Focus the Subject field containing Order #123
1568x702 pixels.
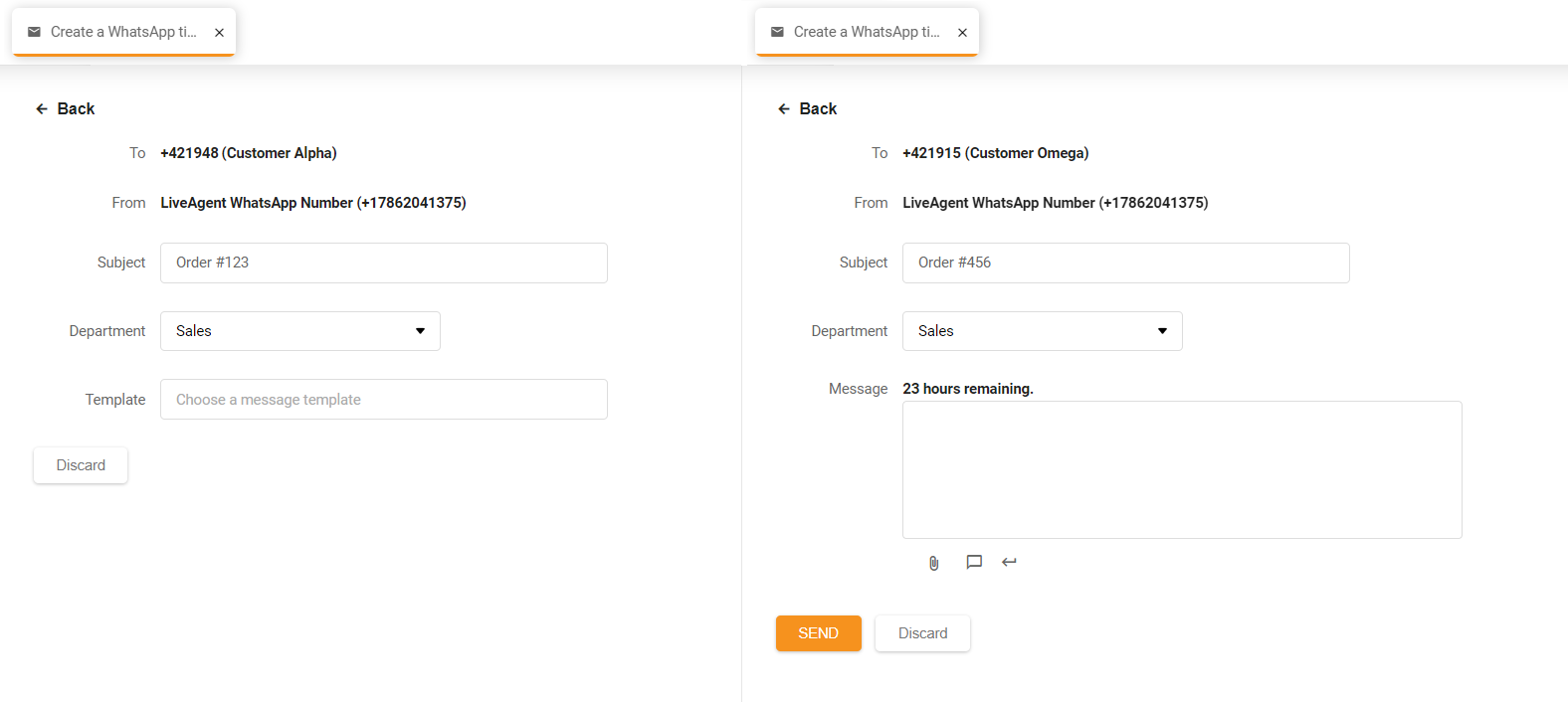coord(383,263)
